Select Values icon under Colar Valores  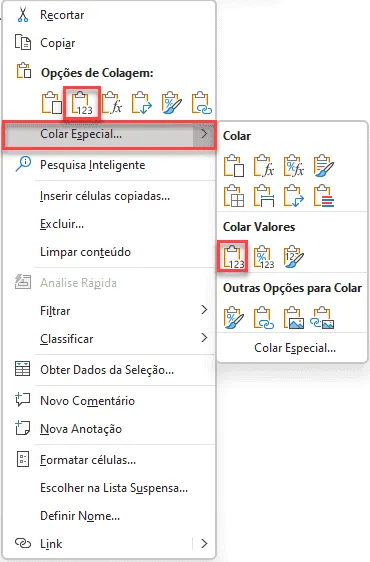pos(233,257)
